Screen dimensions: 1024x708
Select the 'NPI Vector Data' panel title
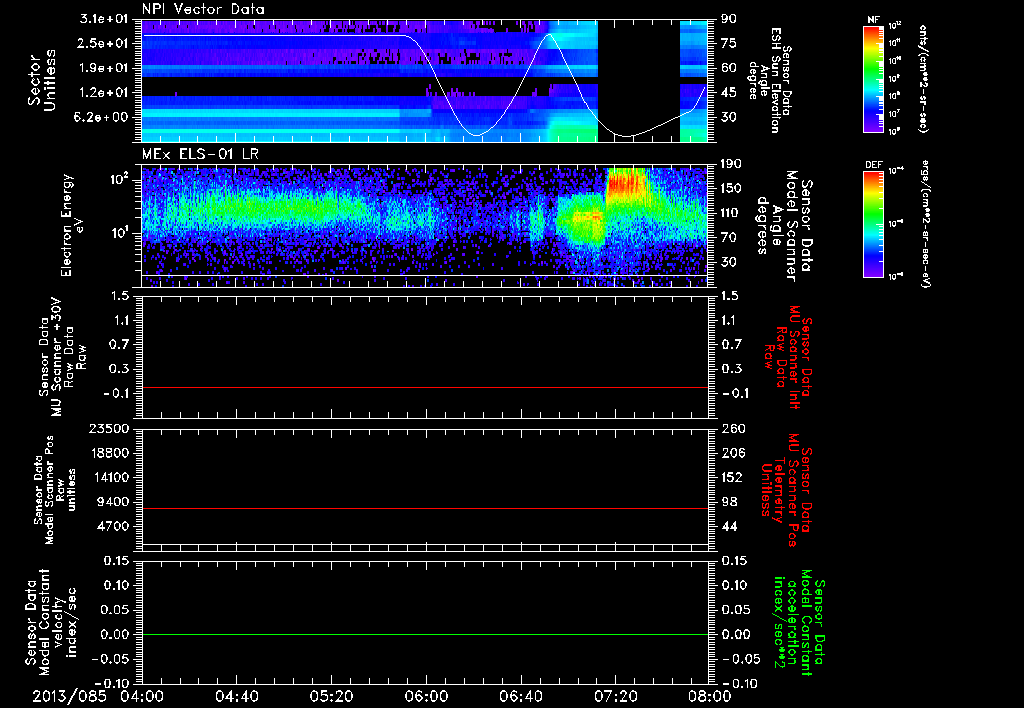pos(203,9)
